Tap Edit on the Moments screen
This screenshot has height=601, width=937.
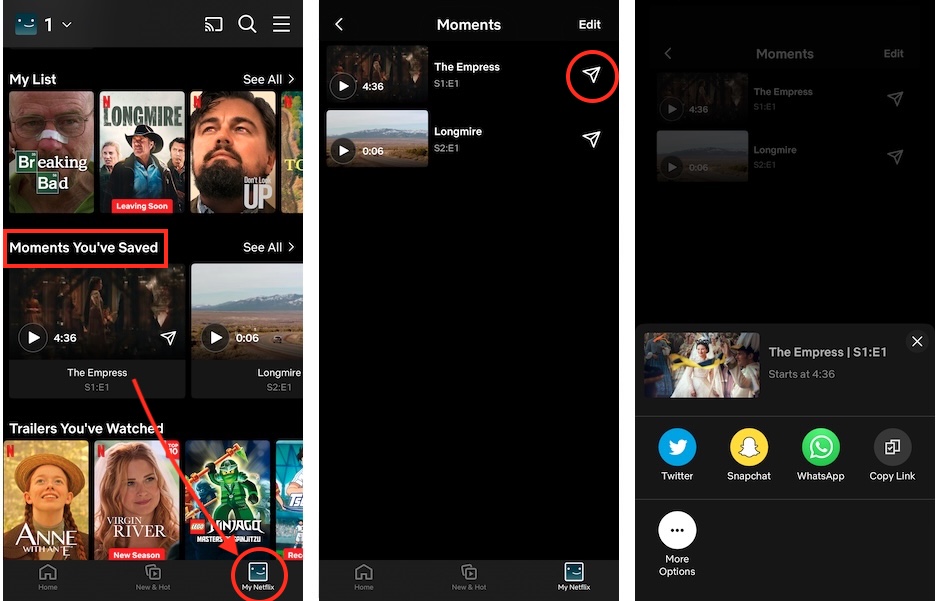click(589, 24)
